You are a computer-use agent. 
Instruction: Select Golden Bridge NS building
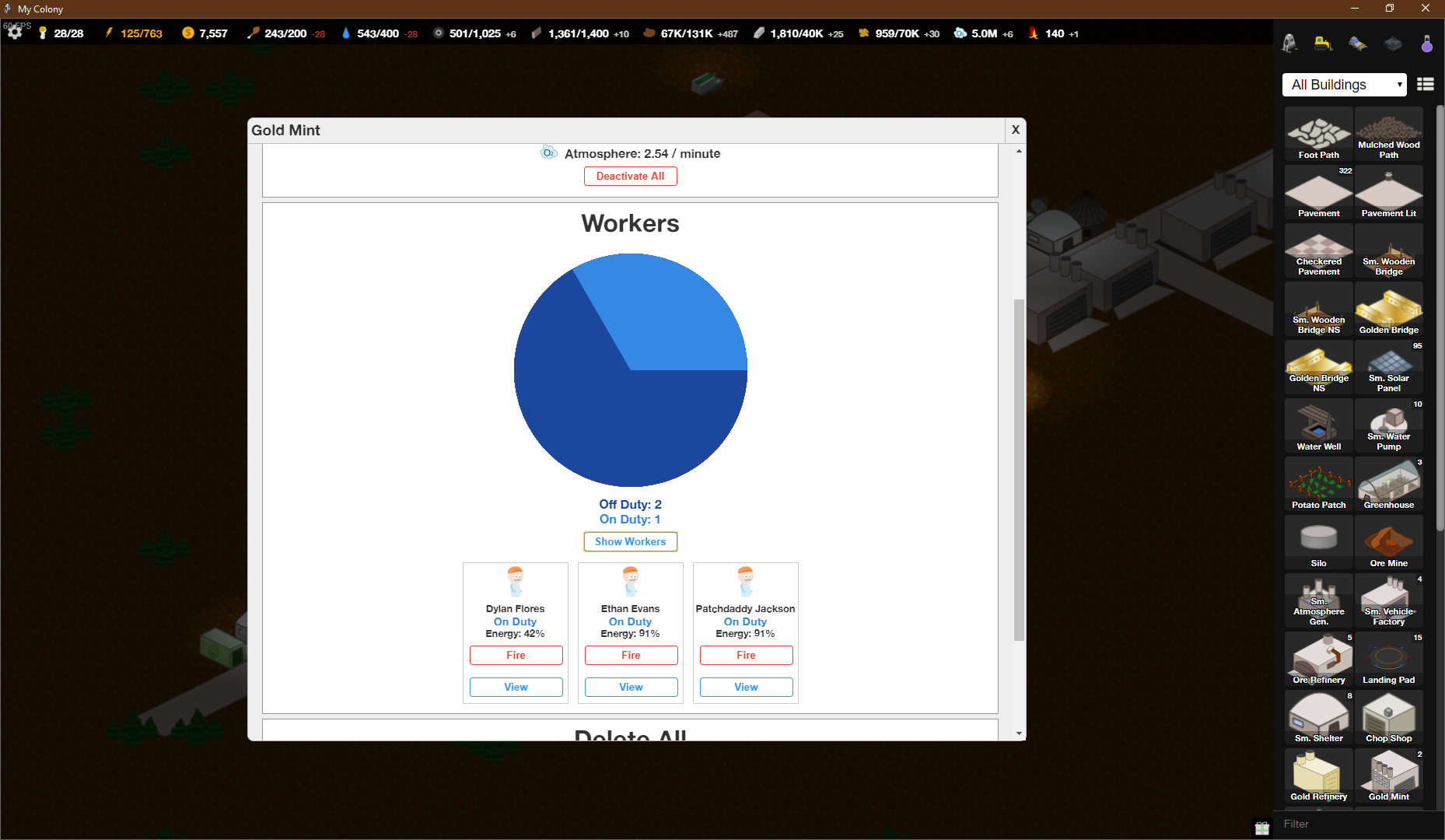[x=1319, y=367]
